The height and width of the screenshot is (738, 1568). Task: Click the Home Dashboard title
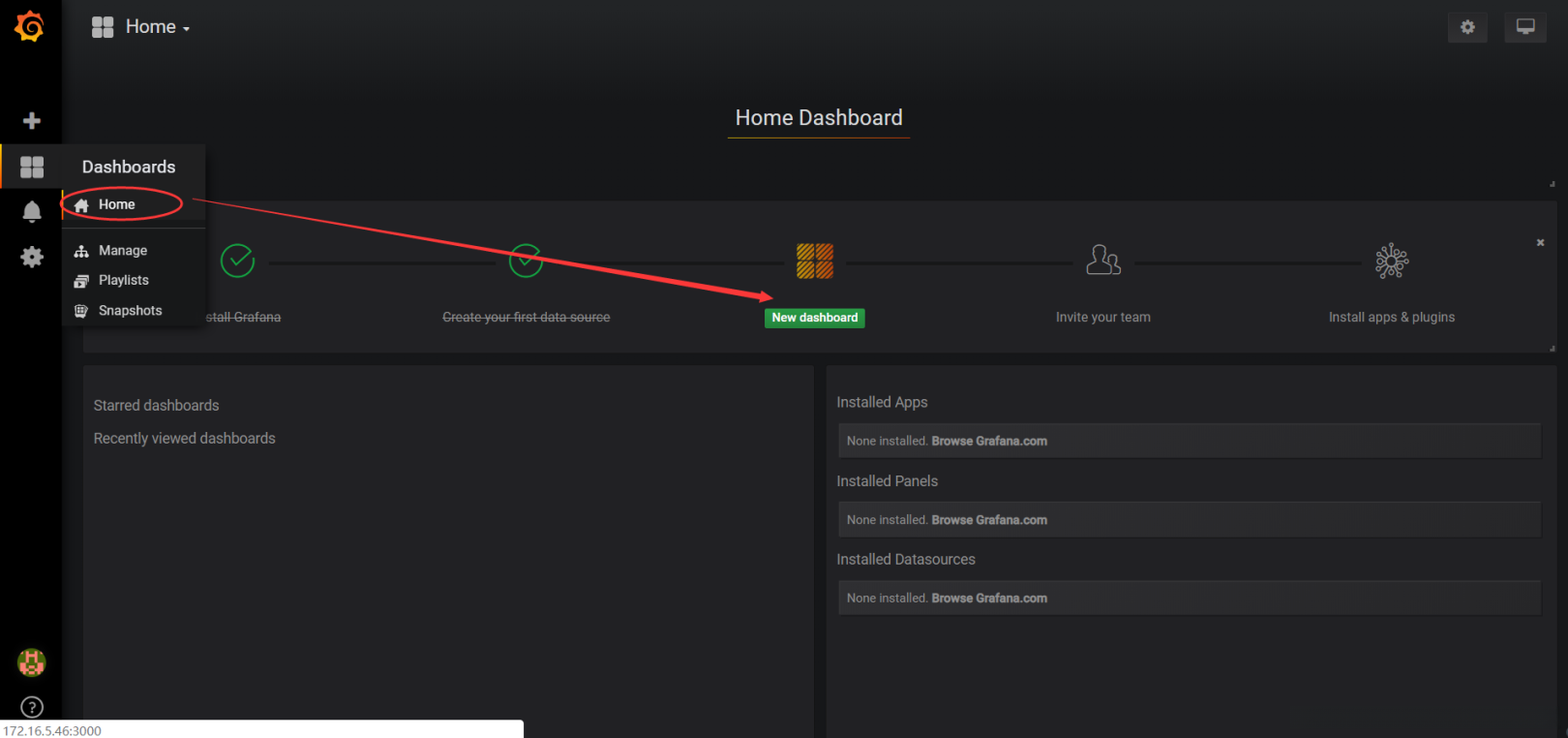coord(819,118)
